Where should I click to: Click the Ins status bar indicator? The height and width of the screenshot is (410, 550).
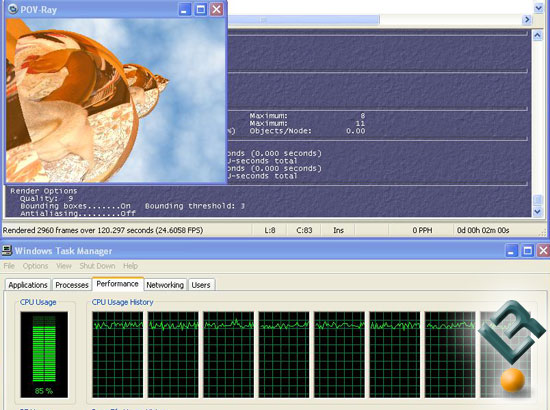coord(338,230)
